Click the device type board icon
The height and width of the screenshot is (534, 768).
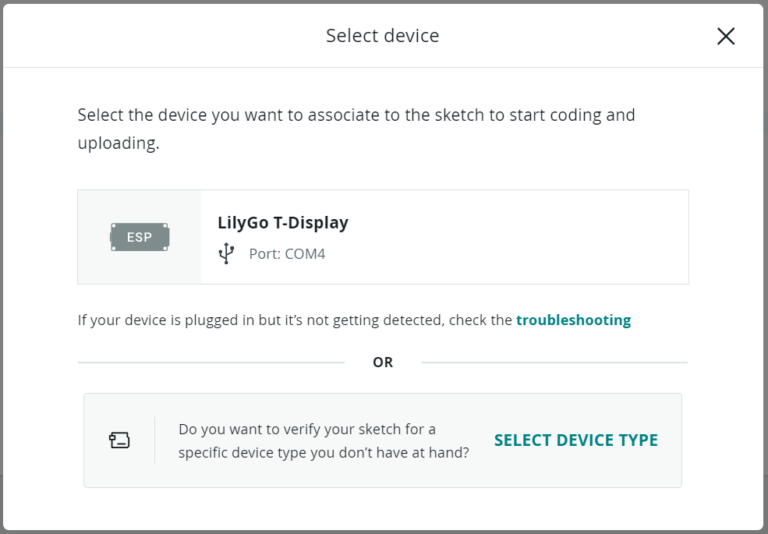point(119,440)
